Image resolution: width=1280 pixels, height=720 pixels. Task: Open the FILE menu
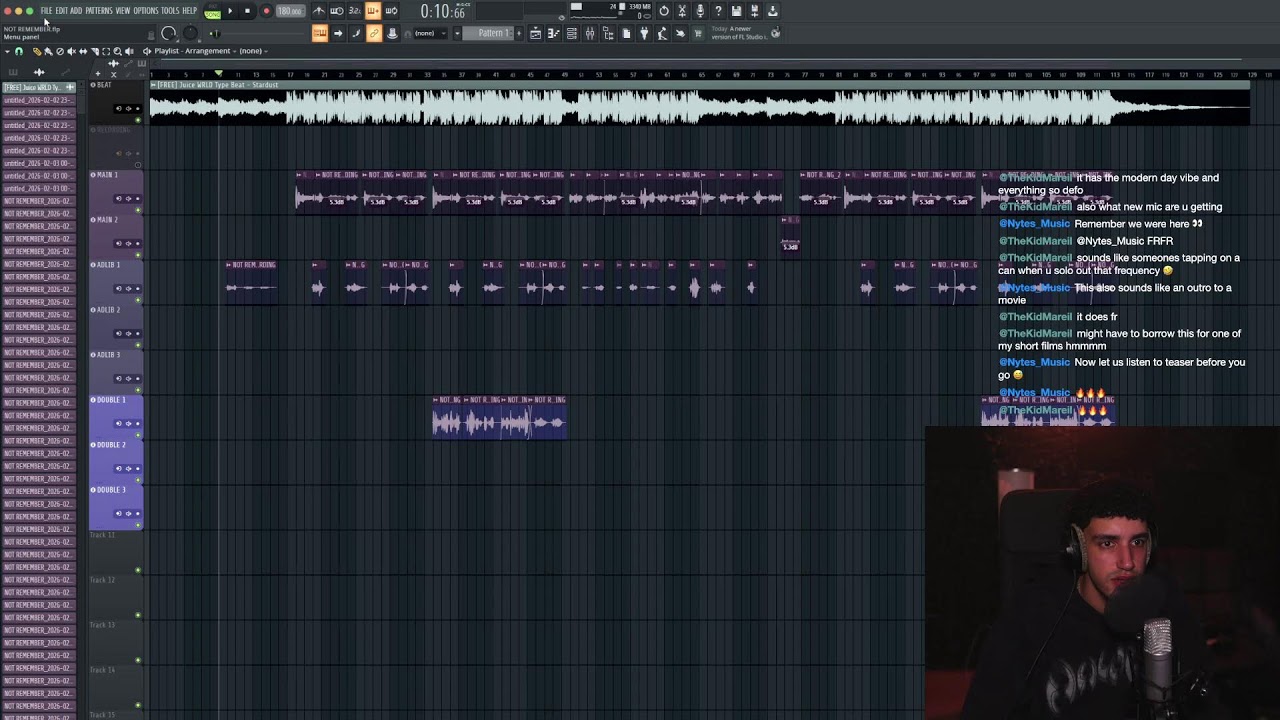coord(46,11)
